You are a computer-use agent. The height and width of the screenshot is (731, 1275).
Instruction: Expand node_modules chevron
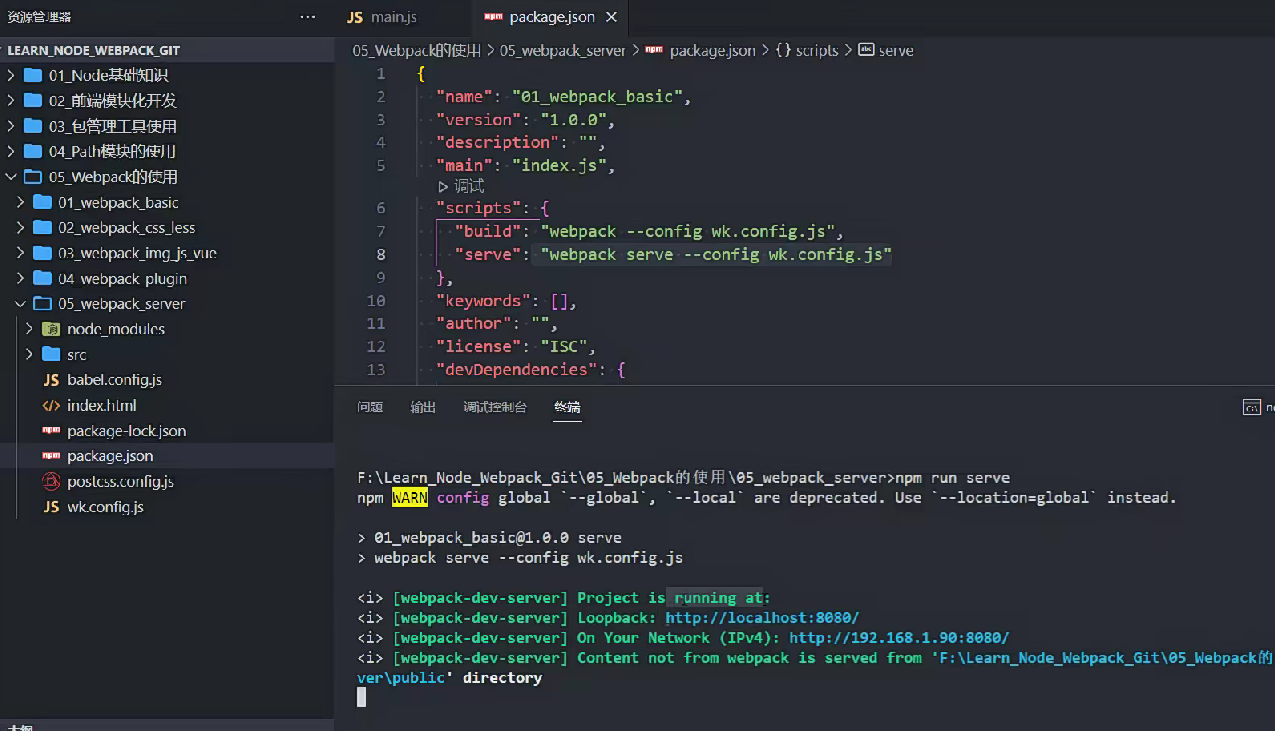click(x=29, y=329)
